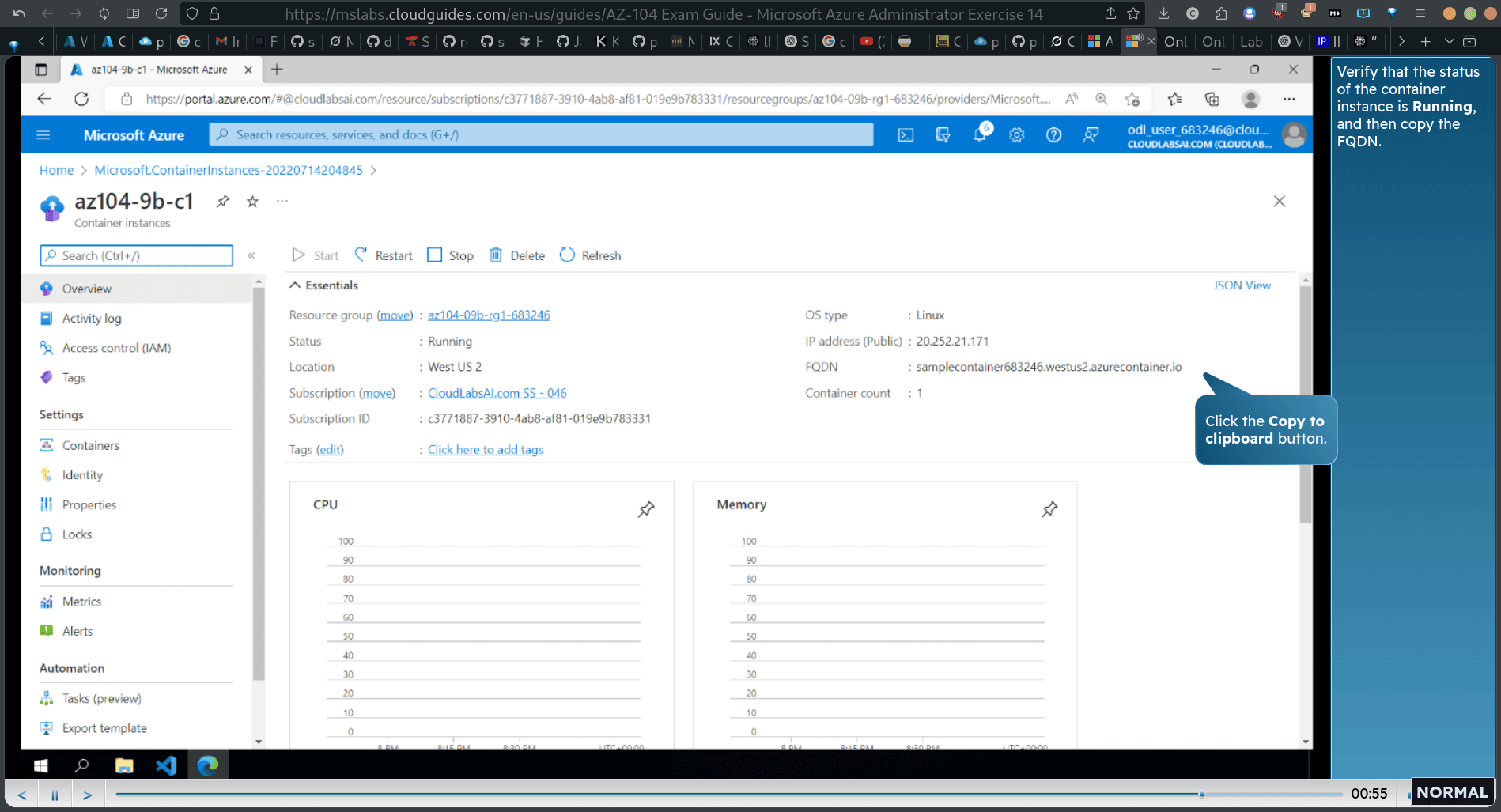Click the FQDN value samplecontainer683246.westus2.azurecontainer.io

[1049, 367]
